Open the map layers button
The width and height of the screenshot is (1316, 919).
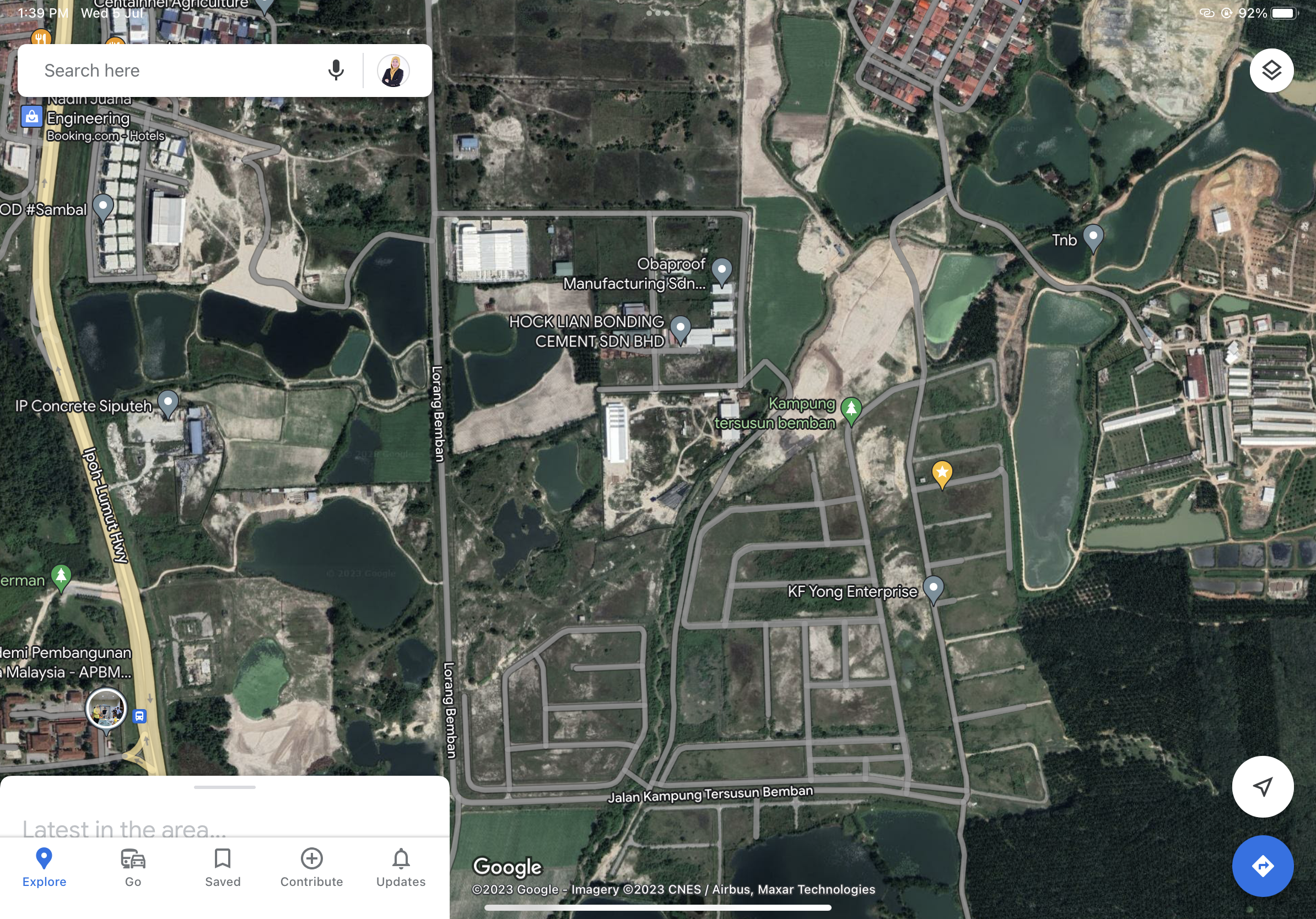coord(1271,71)
